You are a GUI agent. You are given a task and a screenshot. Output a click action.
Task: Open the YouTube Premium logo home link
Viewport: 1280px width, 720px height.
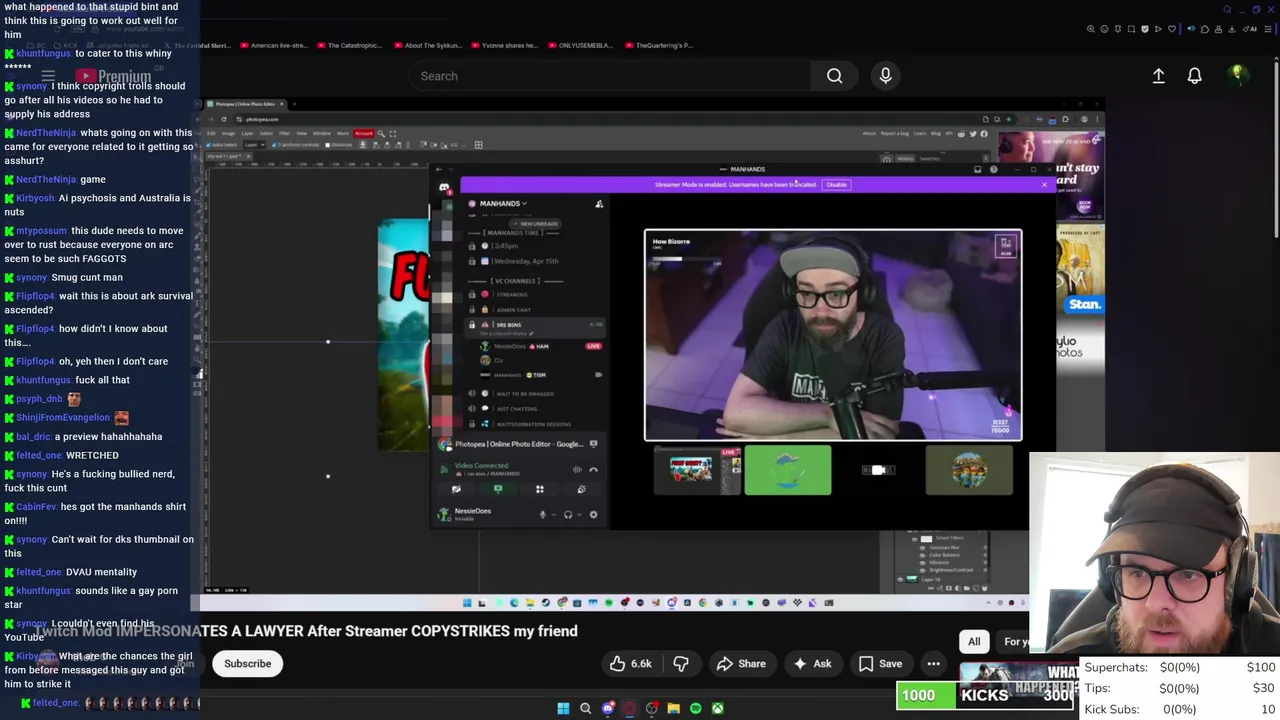click(x=112, y=76)
